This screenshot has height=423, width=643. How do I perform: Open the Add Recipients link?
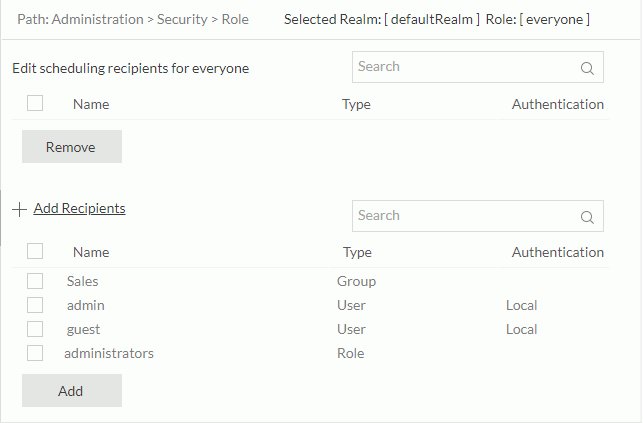[79, 208]
